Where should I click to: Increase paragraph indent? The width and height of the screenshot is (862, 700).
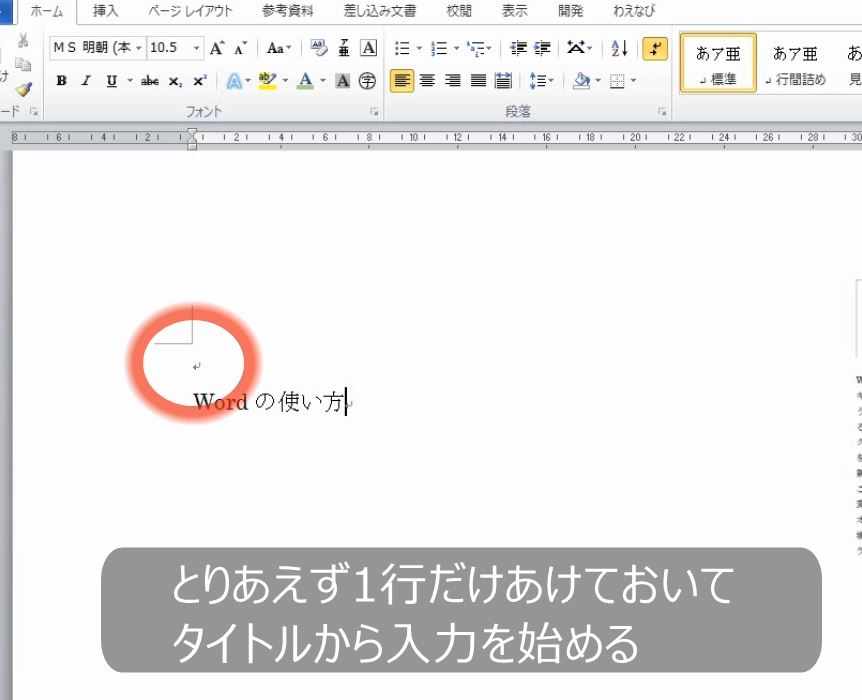(x=542, y=48)
